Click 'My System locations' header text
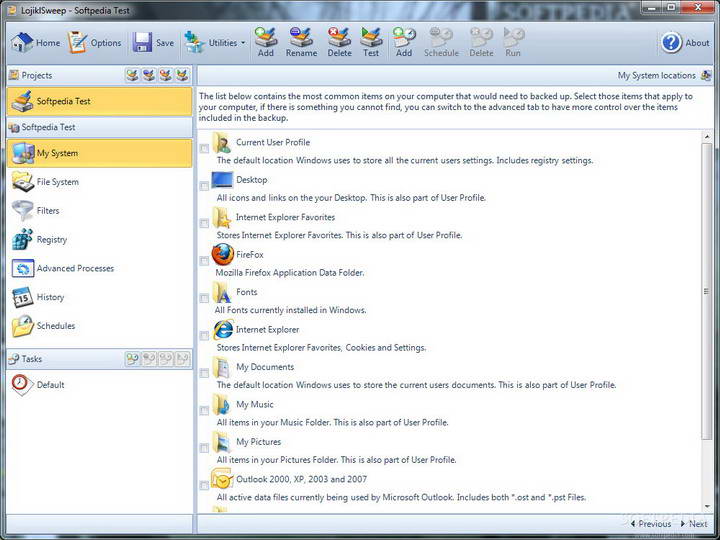The height and width of the screenshot is (540, 720). tap(657, 75)
